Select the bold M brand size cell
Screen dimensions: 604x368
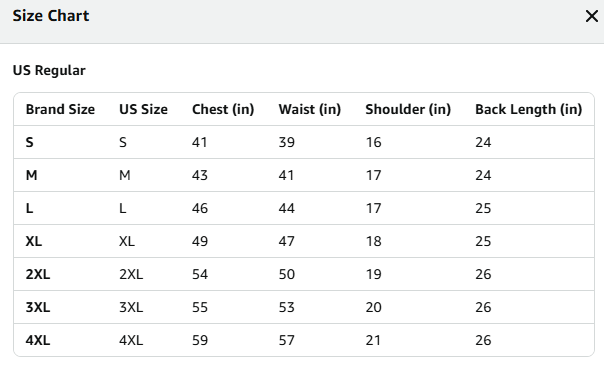(x=32, y=175)
